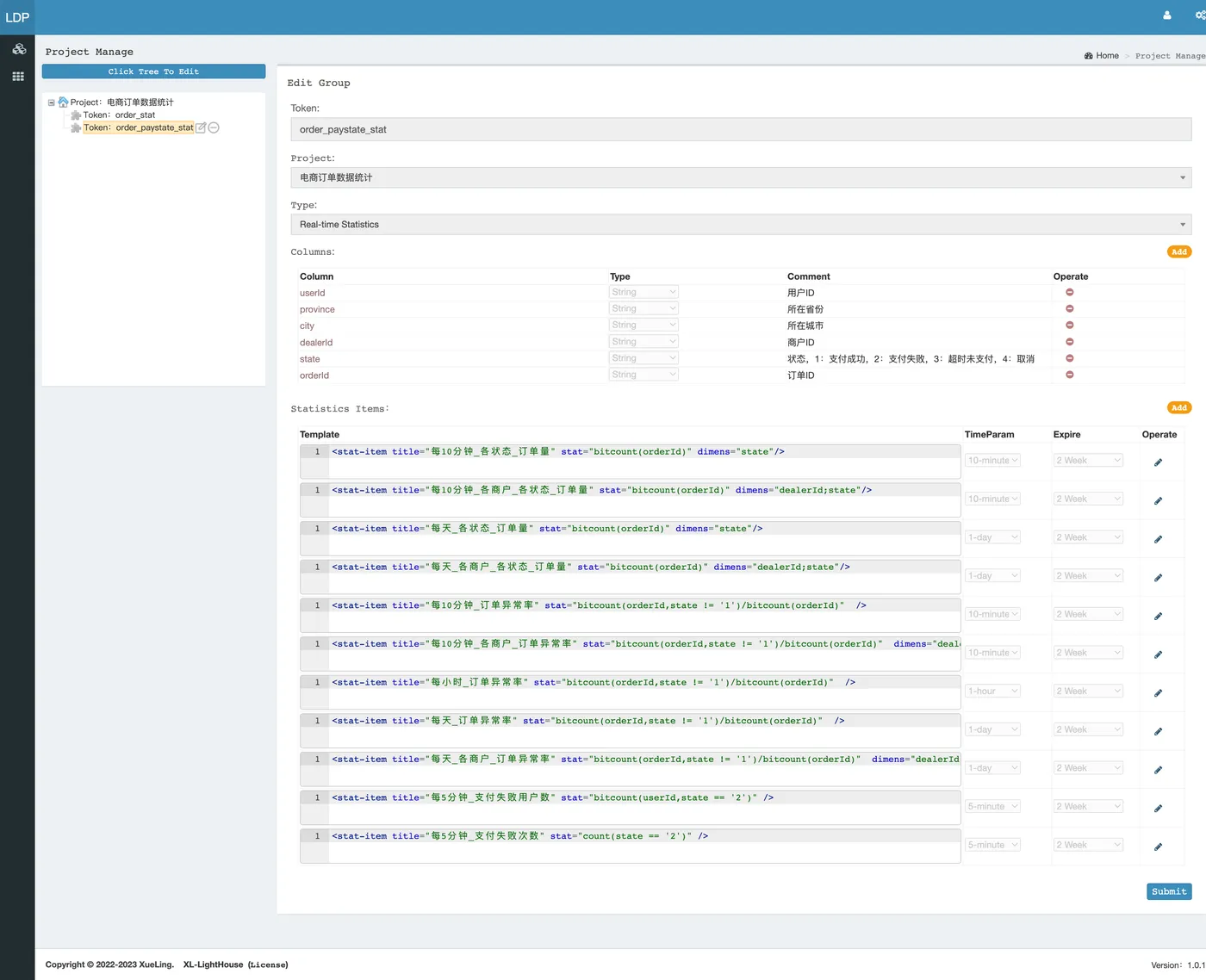Edit the 每天_订单异常率 stat item
The image size is (1206, 980).
pyautogui.click(x=1158, y=731)
